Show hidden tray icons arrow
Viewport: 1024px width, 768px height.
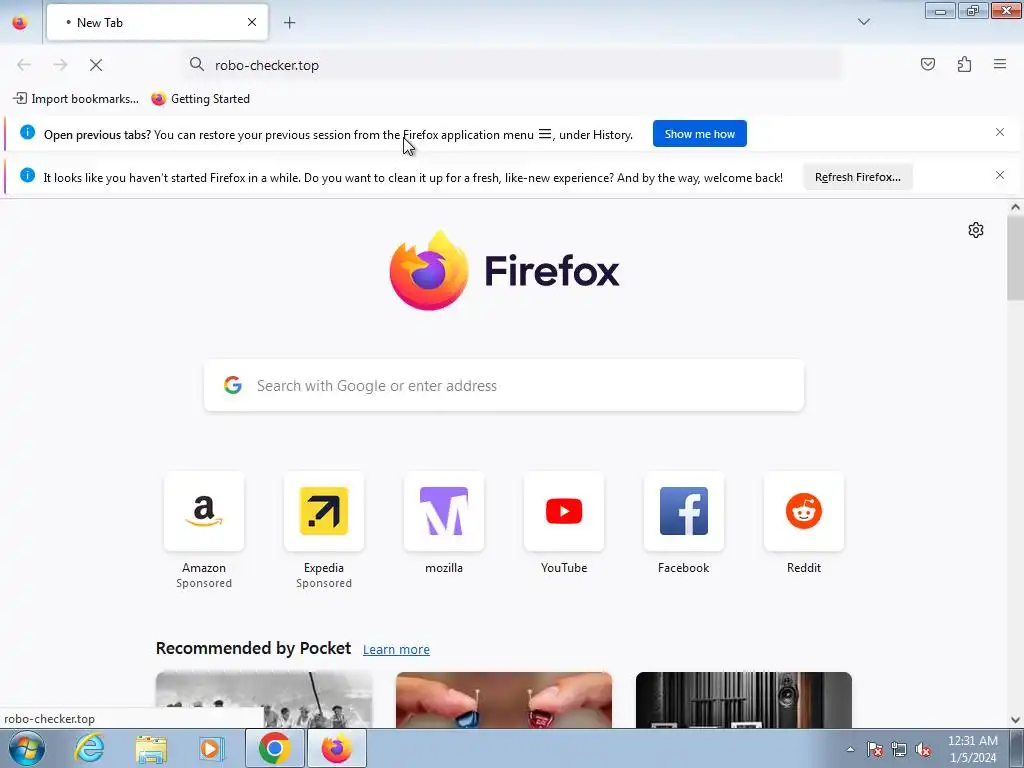tap(850, 749)
